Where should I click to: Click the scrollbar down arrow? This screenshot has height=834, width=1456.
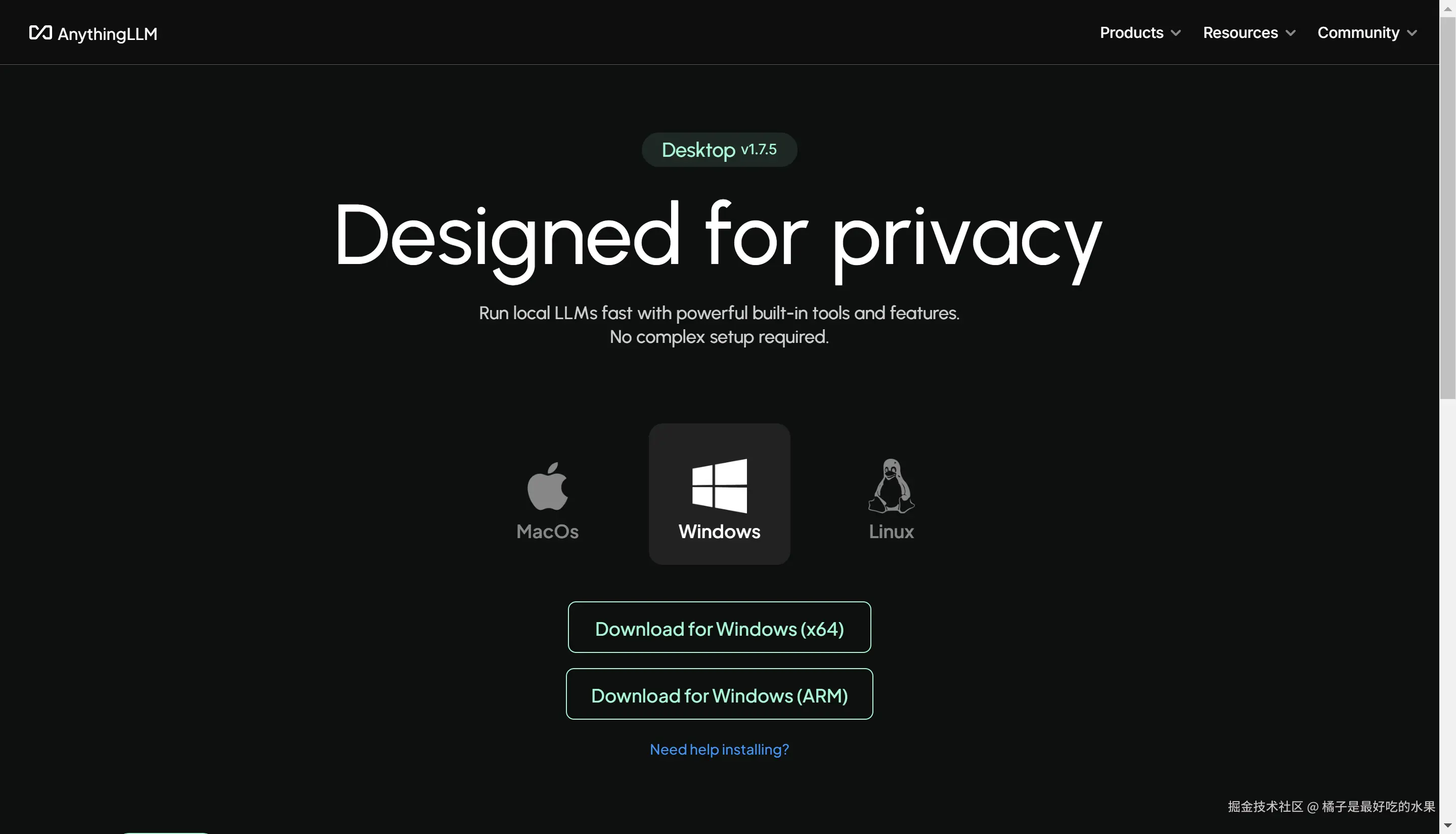click(1448, 825)
